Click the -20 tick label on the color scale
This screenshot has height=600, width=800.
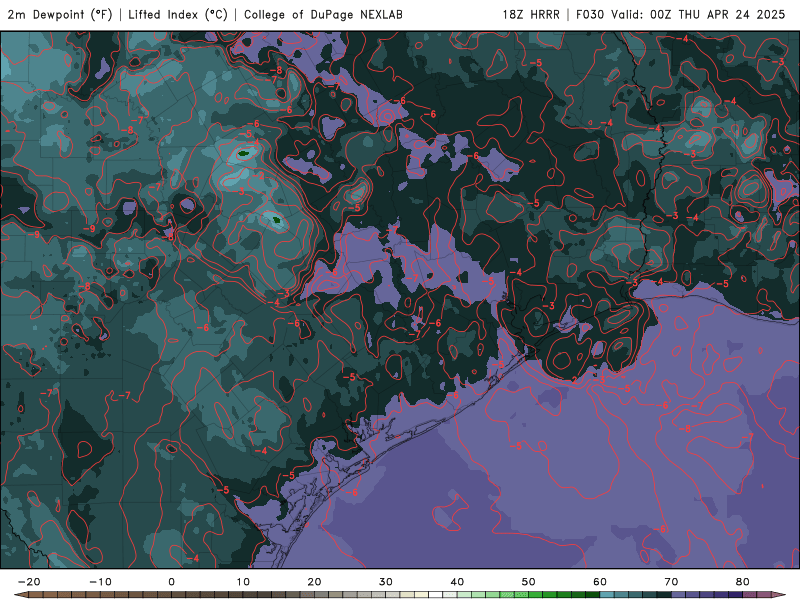[29, 582]
